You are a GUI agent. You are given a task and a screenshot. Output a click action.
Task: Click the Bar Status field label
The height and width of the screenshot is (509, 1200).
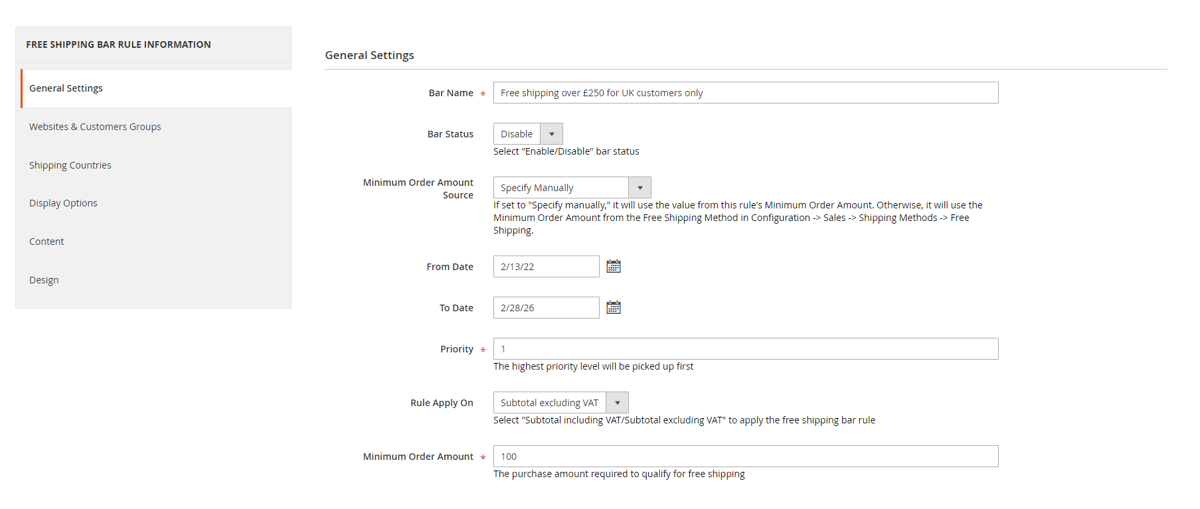coord(450,134)
